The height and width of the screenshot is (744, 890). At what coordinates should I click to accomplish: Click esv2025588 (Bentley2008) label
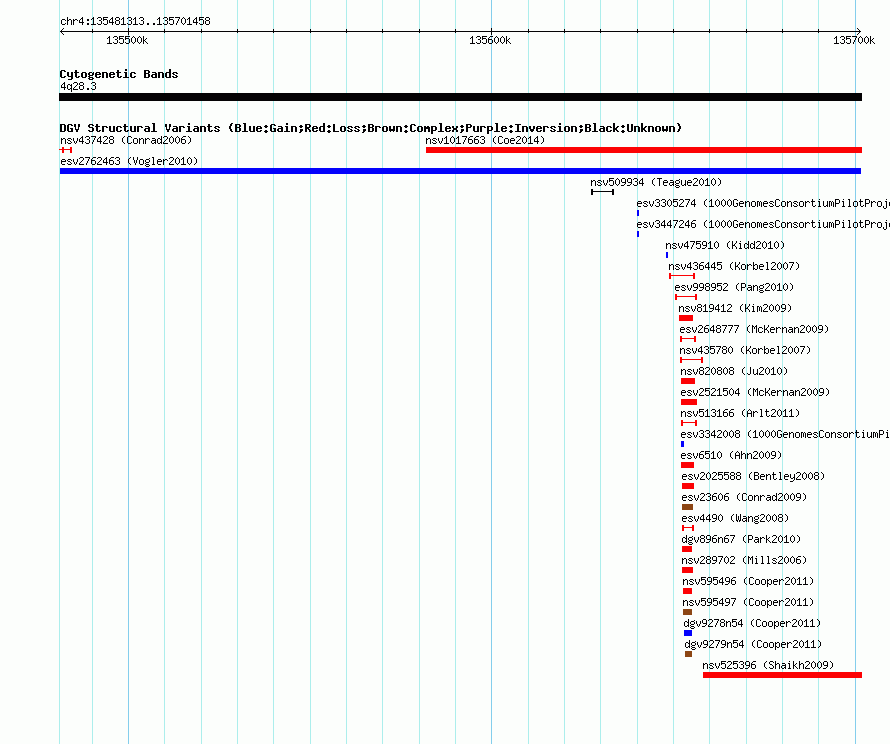click(x=753, y=476)
